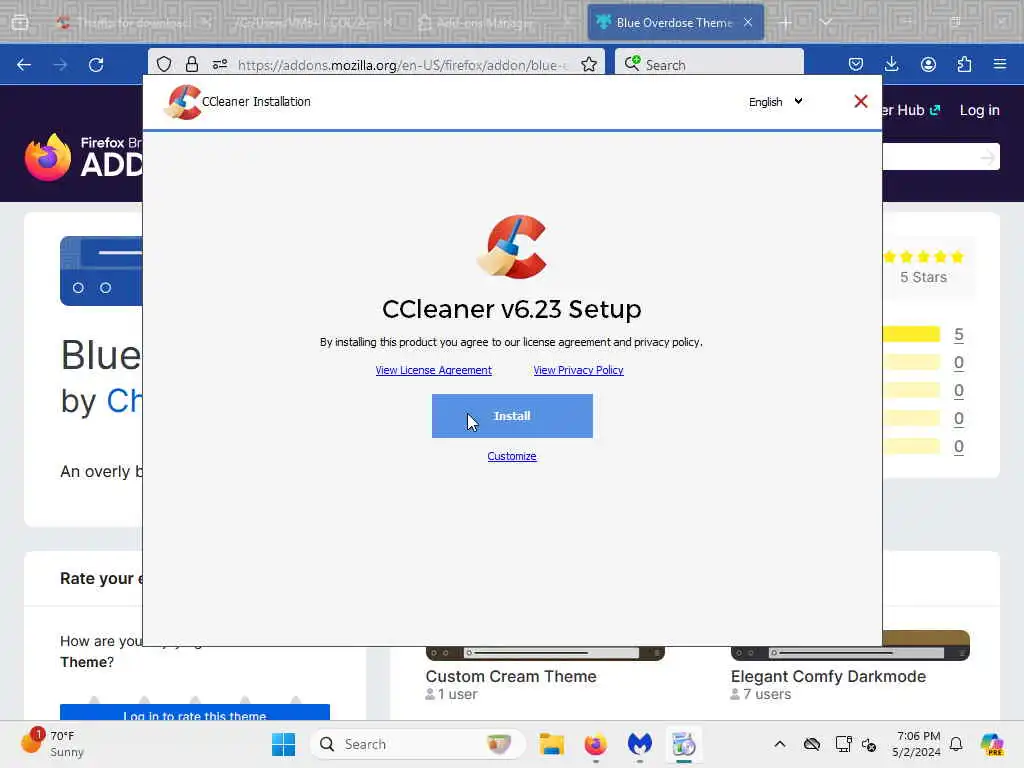Open the list all tabs chevron
Image resolution: width=1024 pixels, height=768 pixels.
pyautogui.click(x=826, y=22)
